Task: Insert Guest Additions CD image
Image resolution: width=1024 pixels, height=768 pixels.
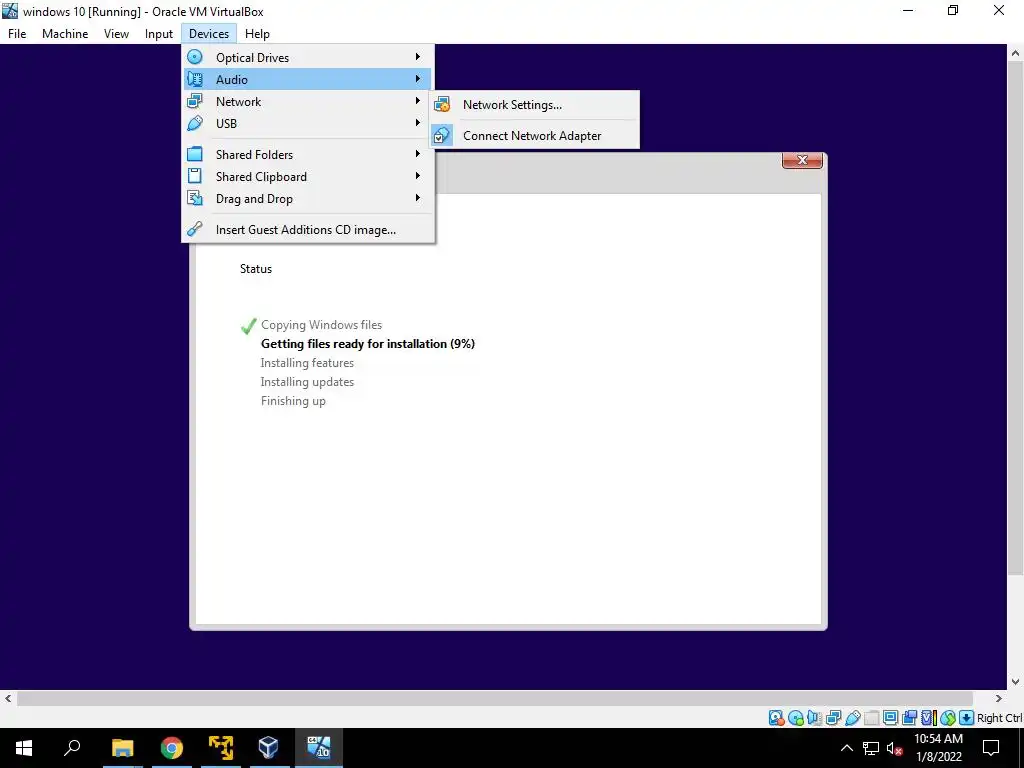Action: click(308, 230)
